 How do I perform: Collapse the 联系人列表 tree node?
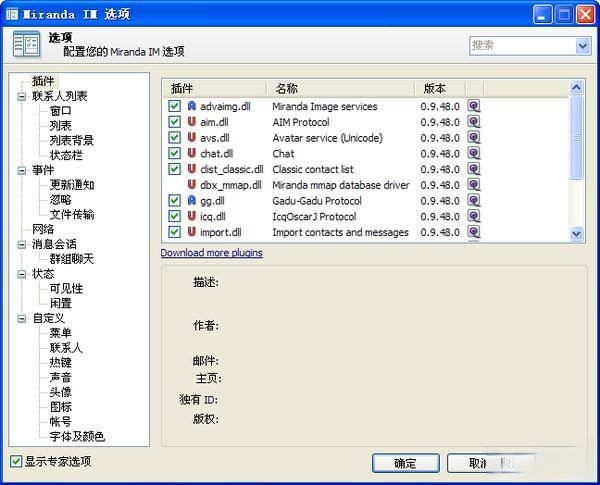pyautogui.click(x=22, y=96)
